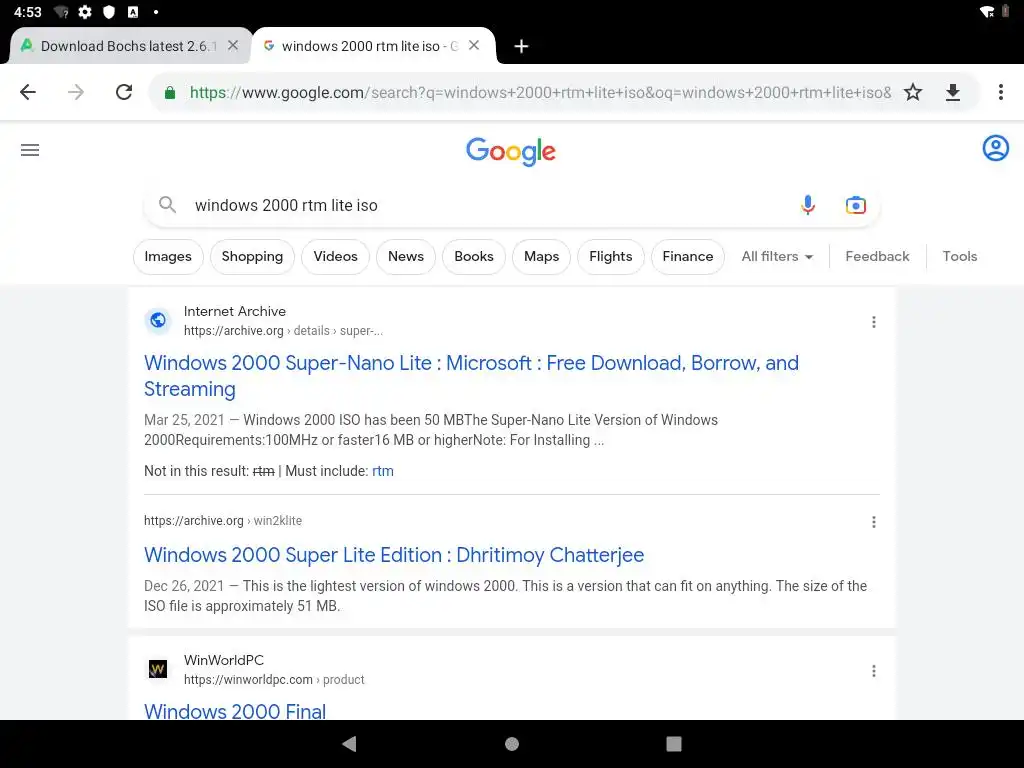
Task: Click the green padlock security icon
Action: tap(170, 93)
